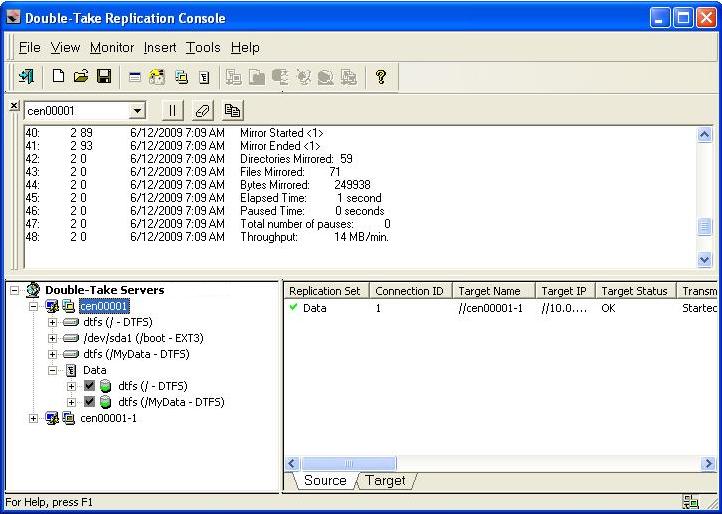The height and width of the screenshot is (514, 722).
Task: Click the Open folder toolbar icon
Action: 81,76
